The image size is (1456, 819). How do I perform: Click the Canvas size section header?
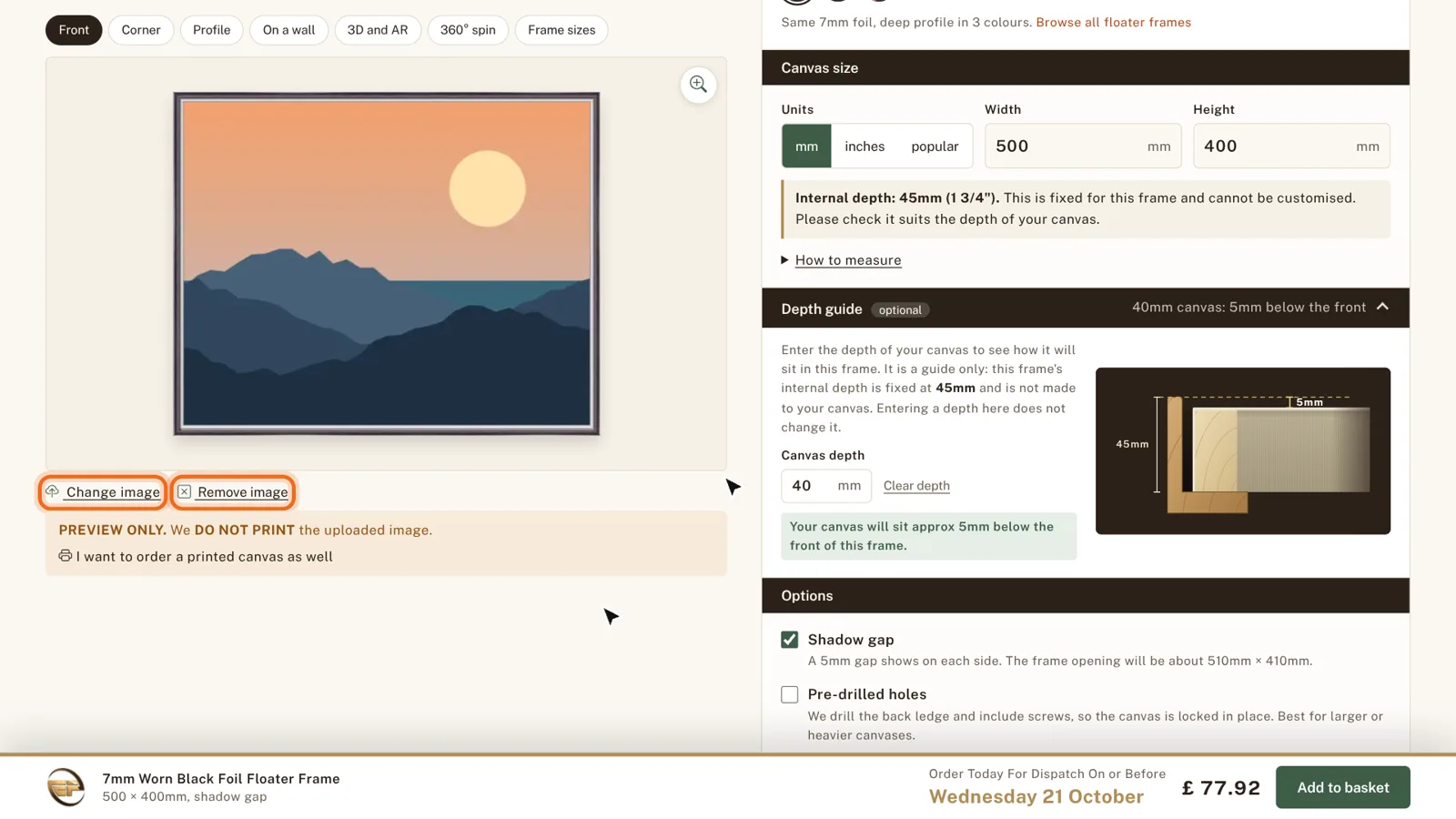click(x=1086, y=67)
